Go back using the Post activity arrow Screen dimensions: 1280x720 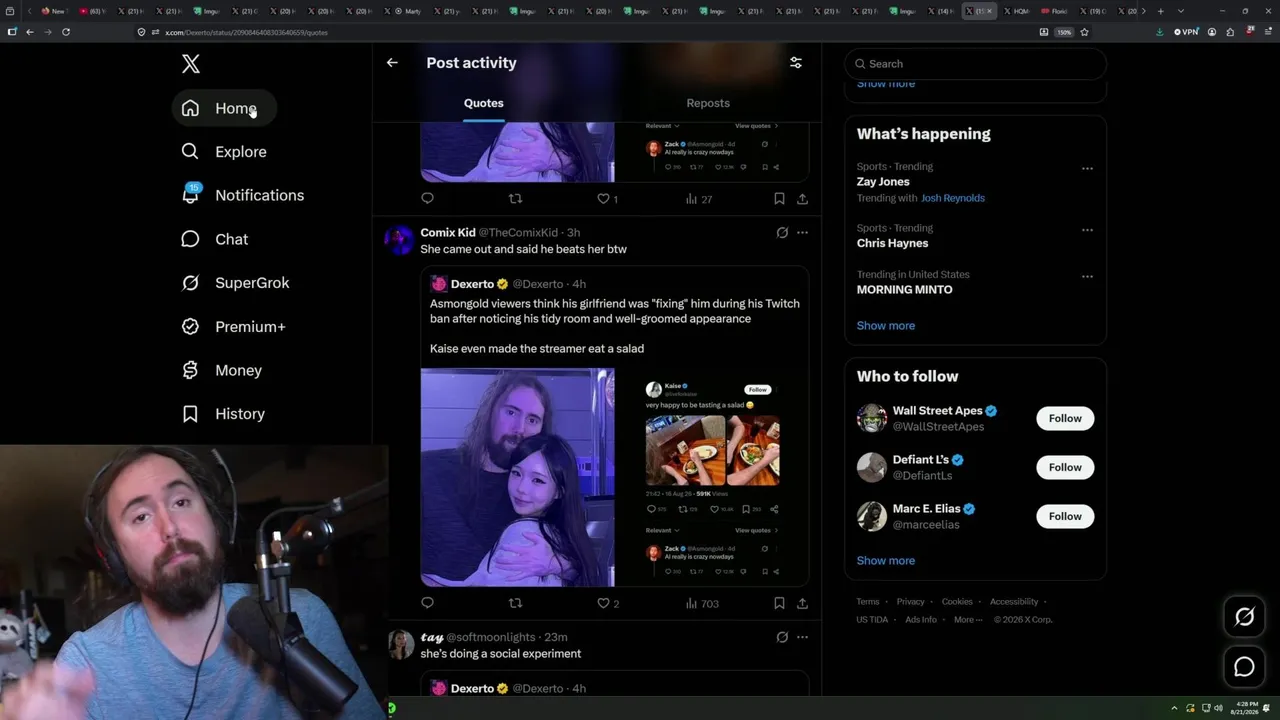point(392,62)
